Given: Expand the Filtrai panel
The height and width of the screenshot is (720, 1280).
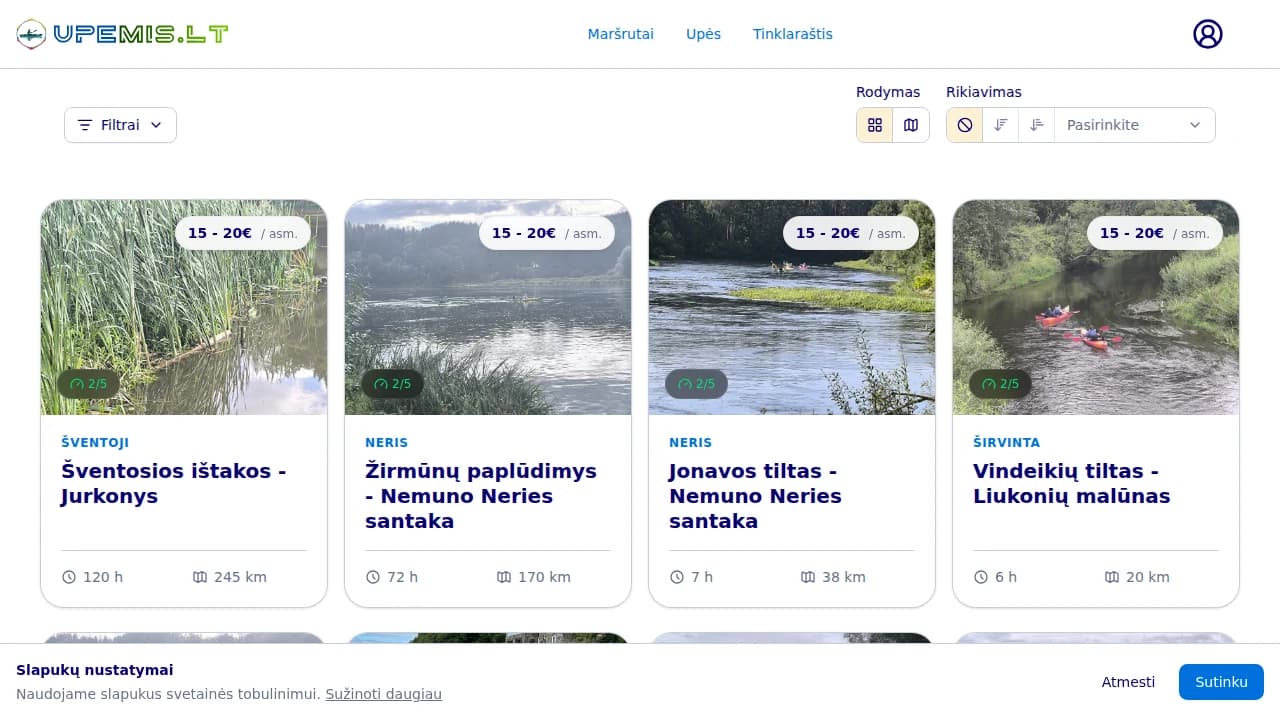Looking at the screenshot, I should [x=120, y=125].
